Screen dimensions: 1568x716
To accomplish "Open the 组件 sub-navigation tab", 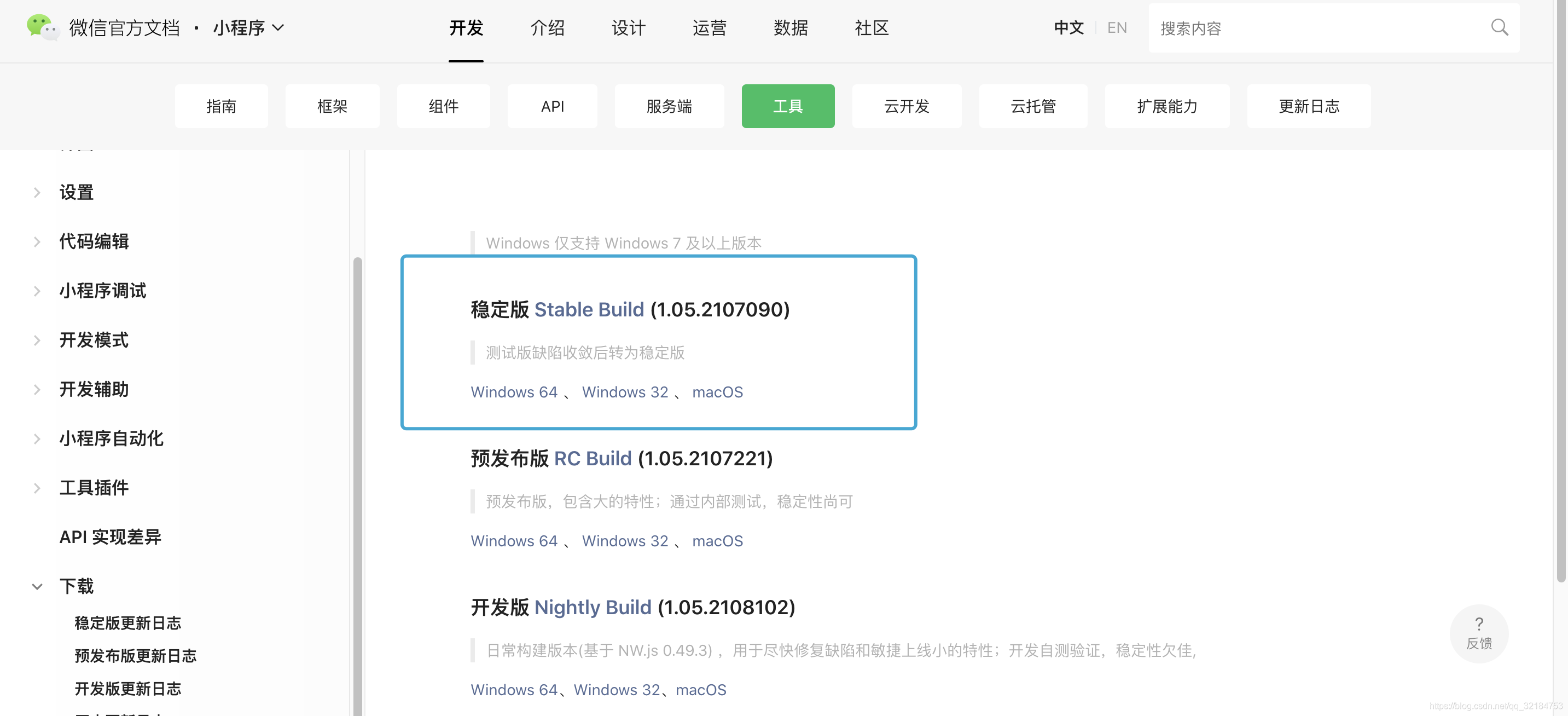I will coord(443,106).
